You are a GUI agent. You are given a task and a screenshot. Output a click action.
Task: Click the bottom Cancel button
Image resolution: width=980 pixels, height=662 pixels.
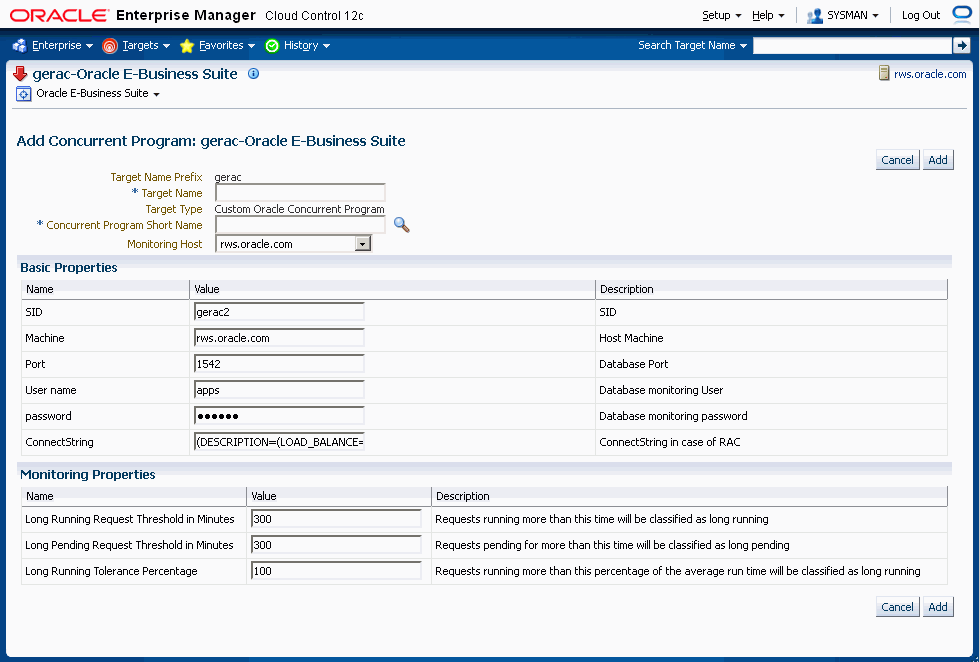[x=897, y=607]
